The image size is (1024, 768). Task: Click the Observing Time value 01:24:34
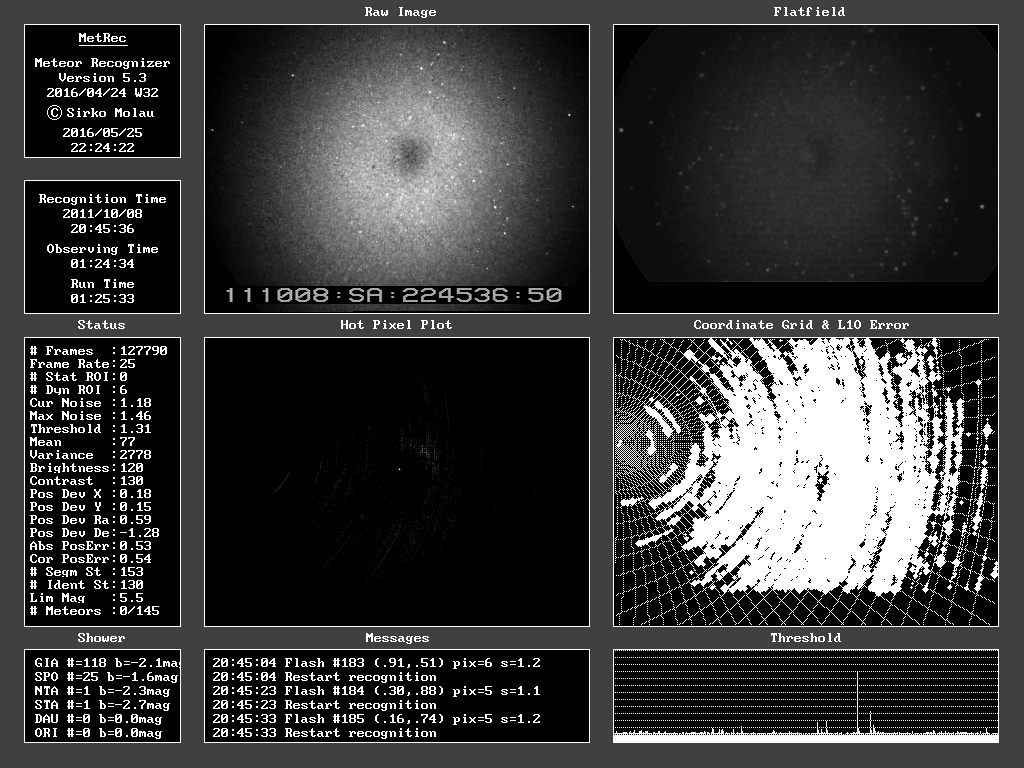tap(102, 264)
